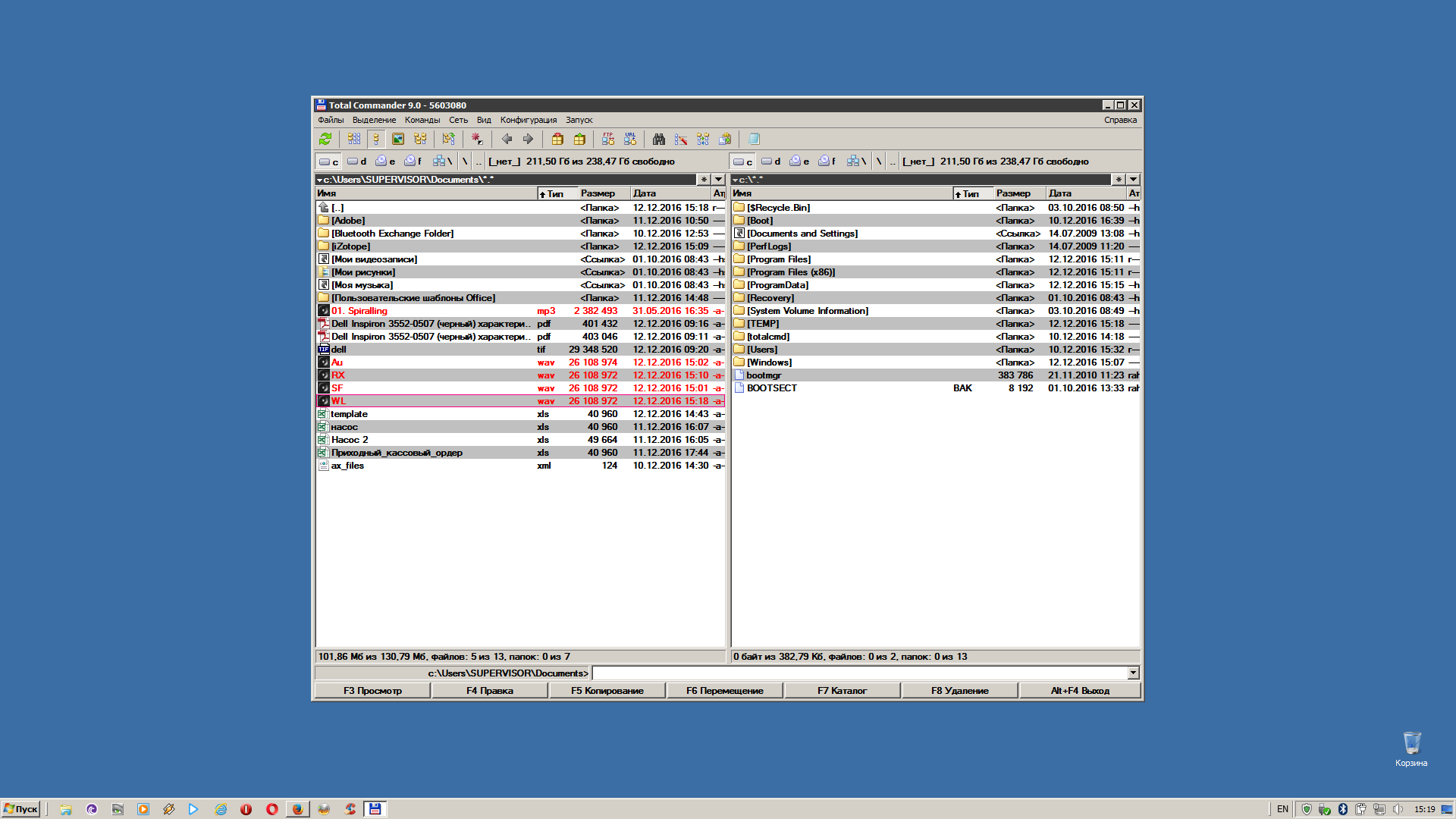
Task: Open left panel directory history dropdown arrow
Action: pos(718,180)
